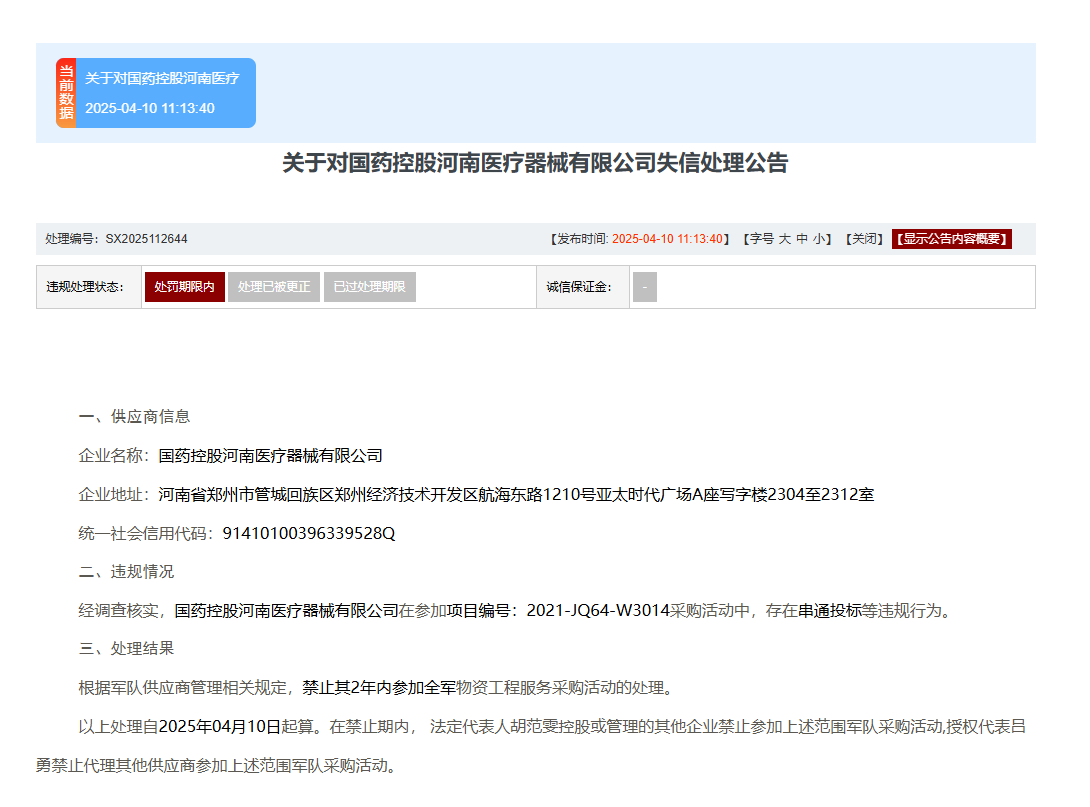Viewport: 1090px width, 807px height.
Task: Select medium font size 中
Action: point(802,239)
